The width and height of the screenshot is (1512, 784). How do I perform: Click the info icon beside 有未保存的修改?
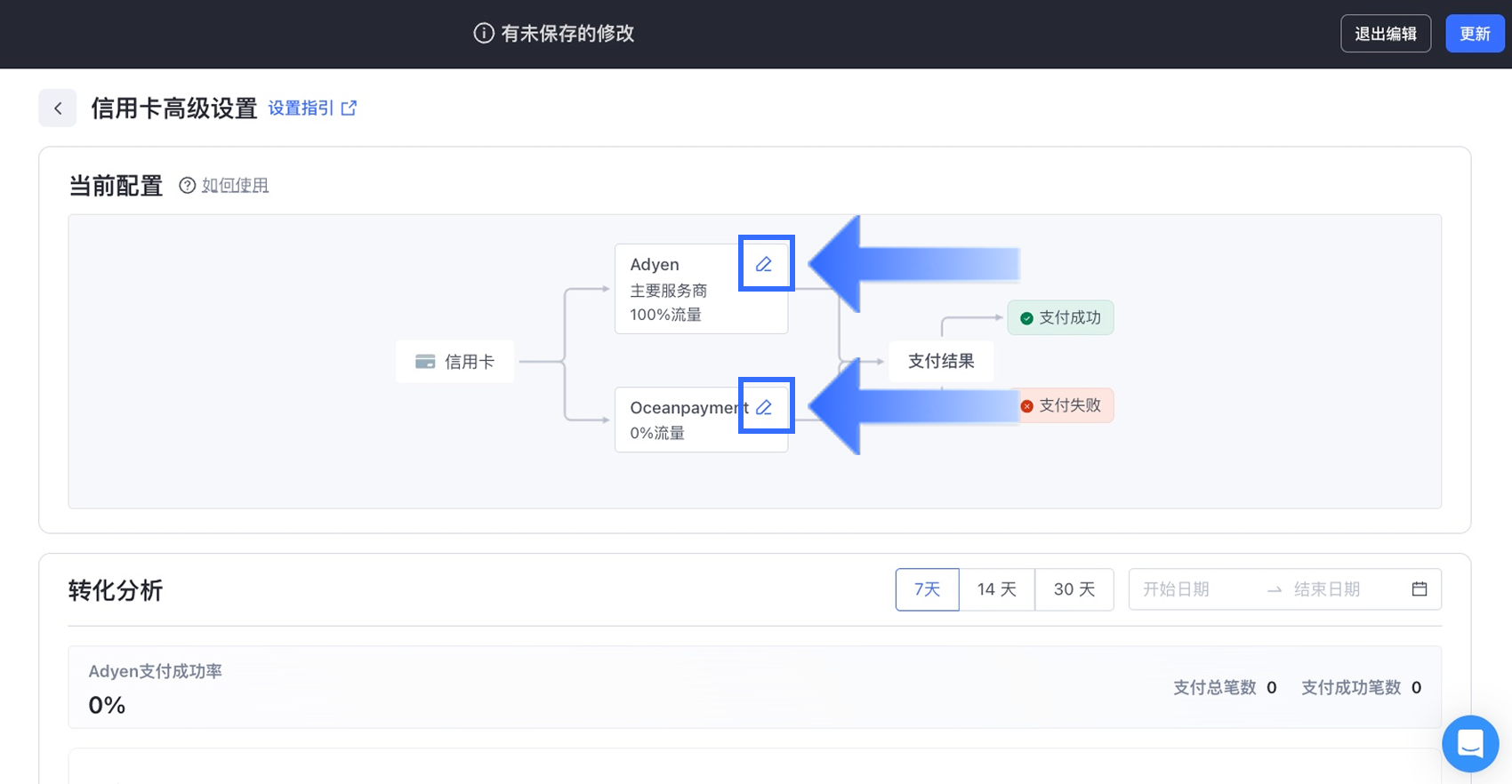[484, 34]
